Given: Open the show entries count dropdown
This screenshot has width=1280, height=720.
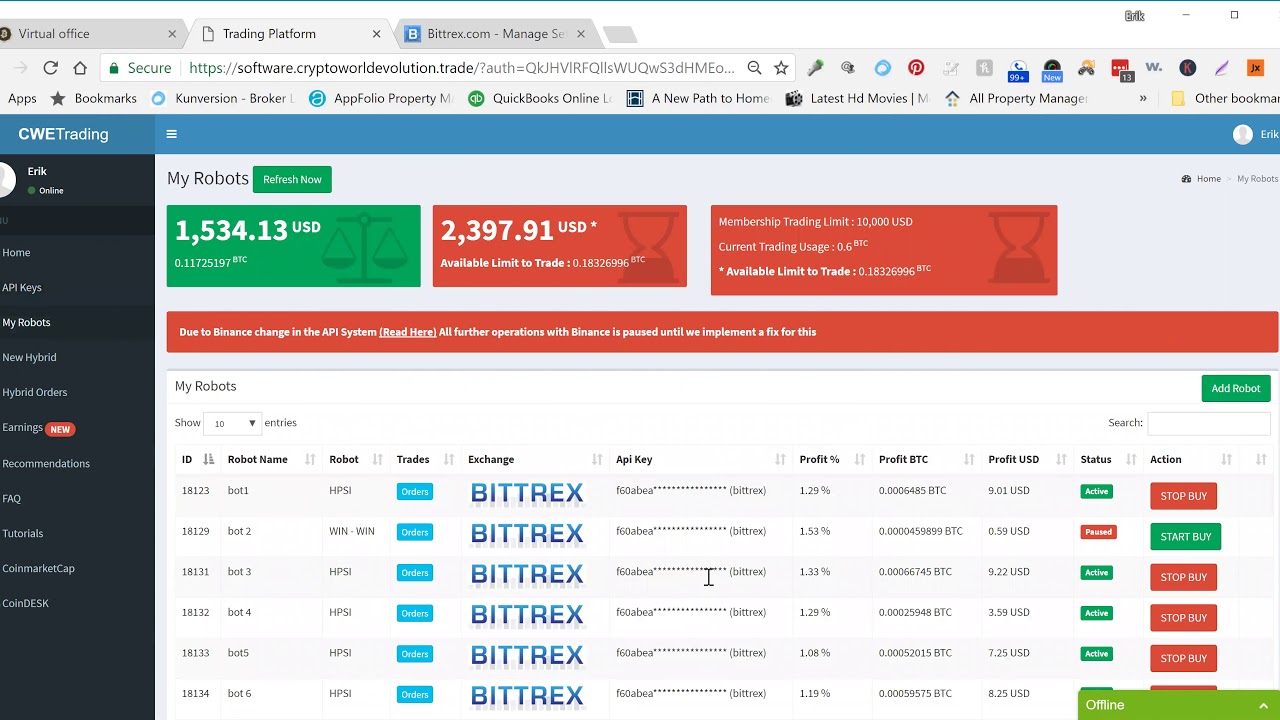Looking at the screenshot, I should 232,423.
